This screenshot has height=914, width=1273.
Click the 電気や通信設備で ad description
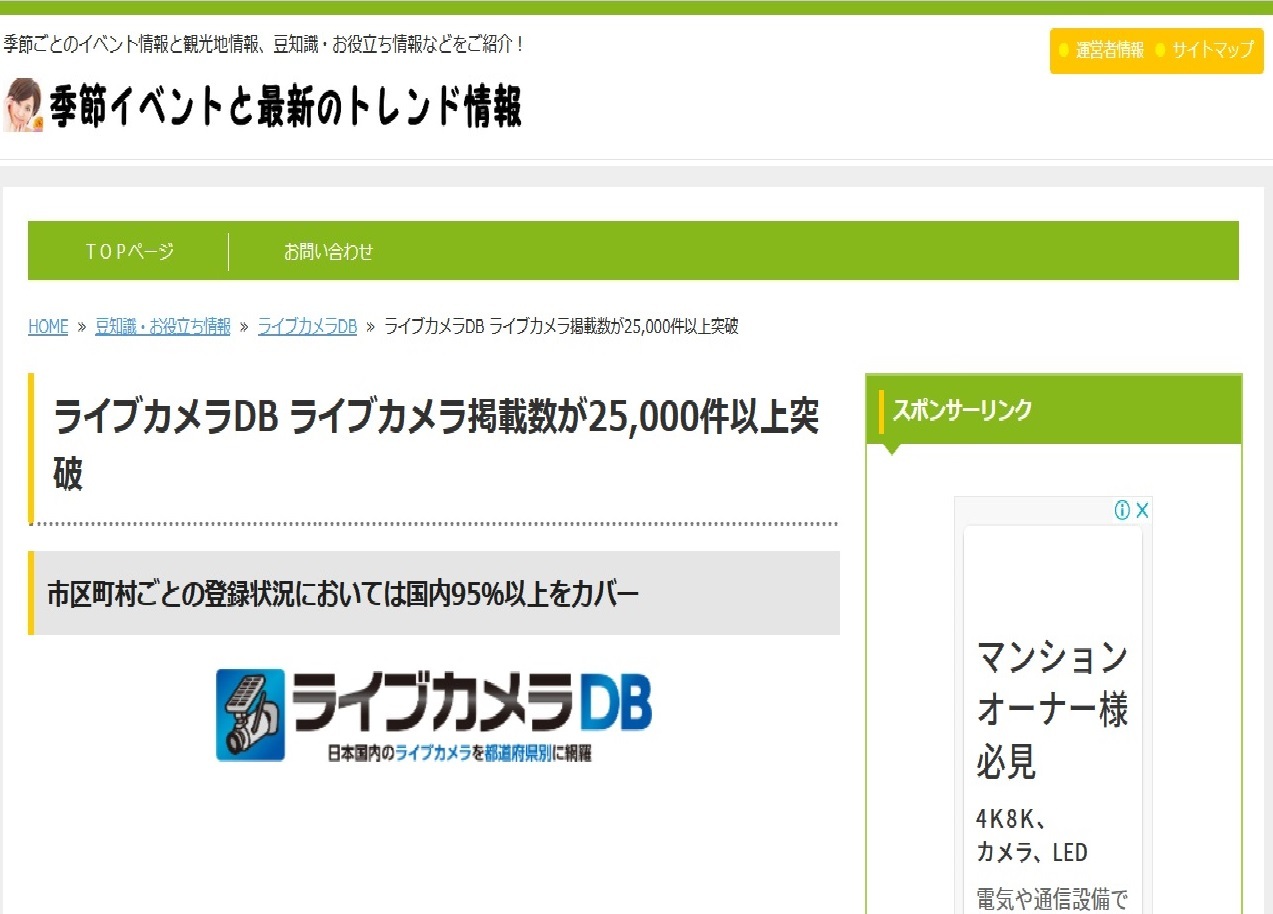tap(1051, 898)
